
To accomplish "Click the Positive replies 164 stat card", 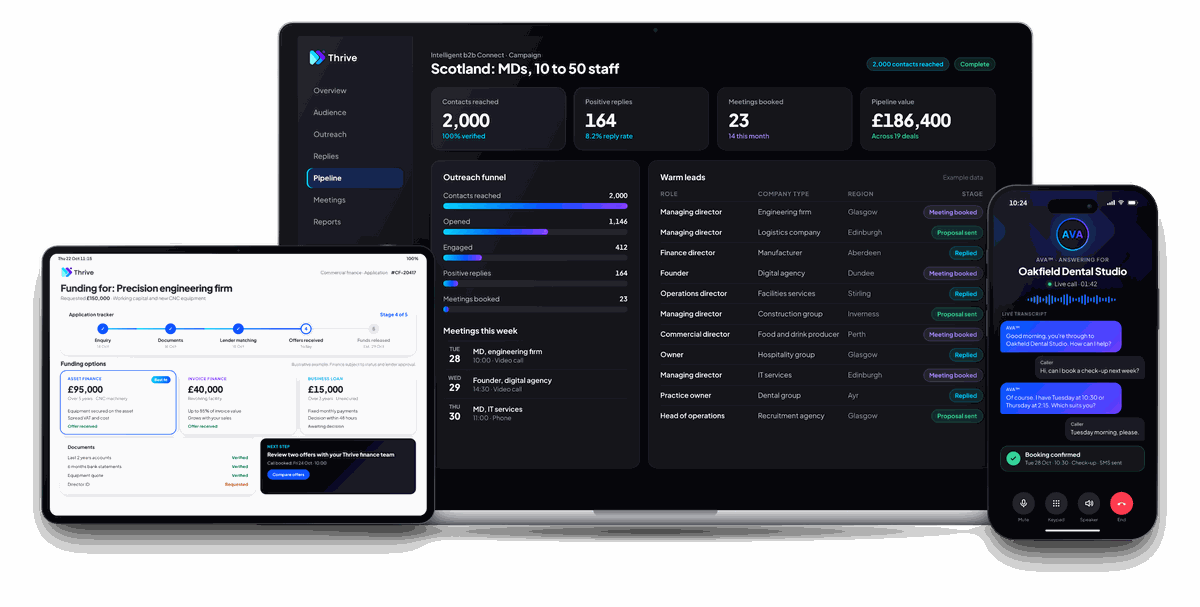I will (641, 119).
